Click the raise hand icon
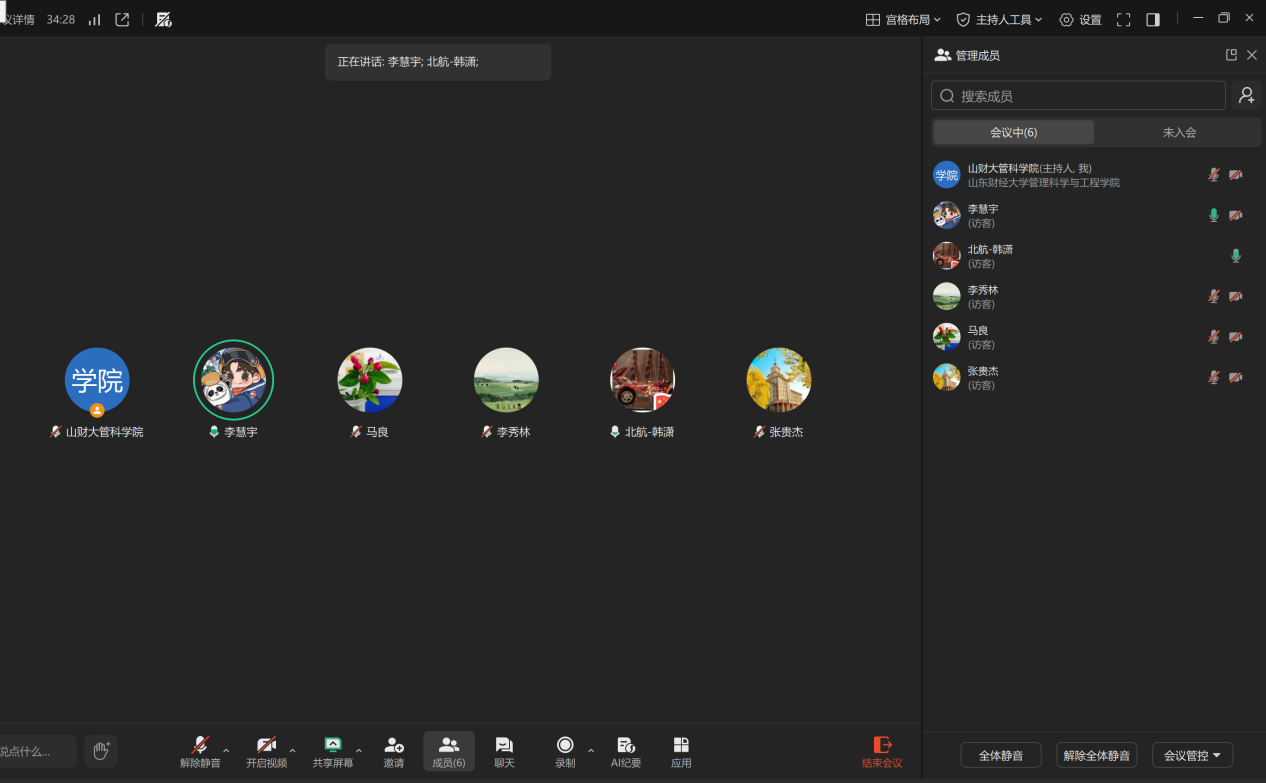 coord(100,751)
